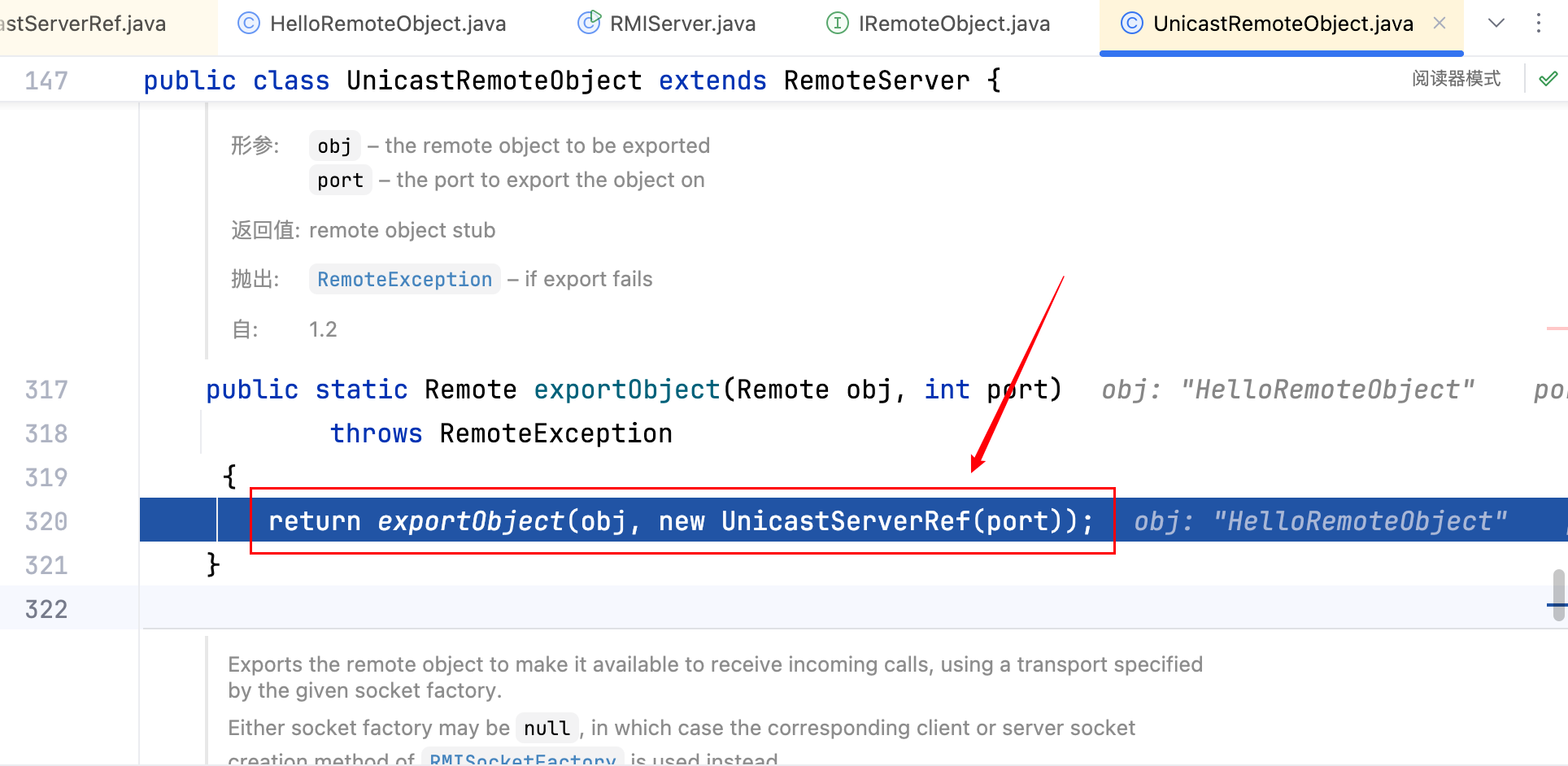
Task: Open the three-dot editor tab options menu
Action: point(1538,24)
